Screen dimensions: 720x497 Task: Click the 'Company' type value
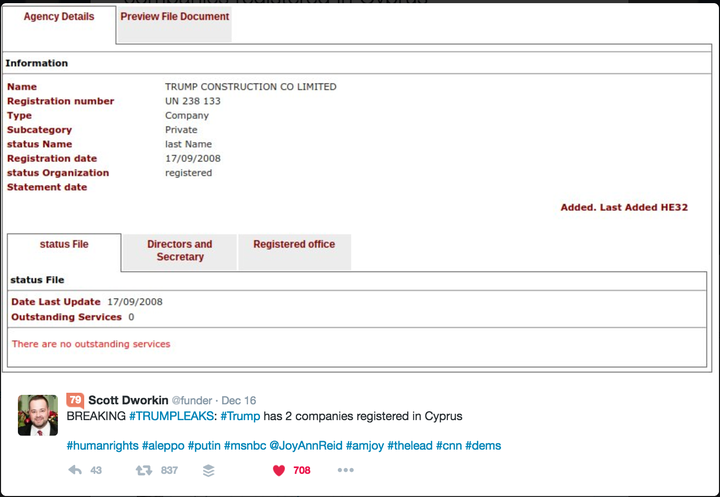(187, 116)
